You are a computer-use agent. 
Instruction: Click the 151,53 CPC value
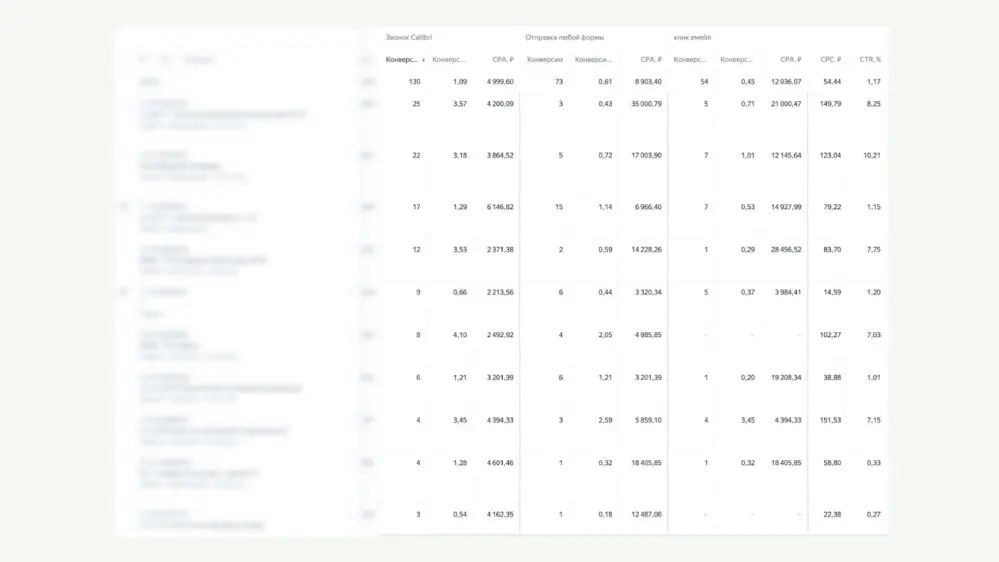click(830, 421)
